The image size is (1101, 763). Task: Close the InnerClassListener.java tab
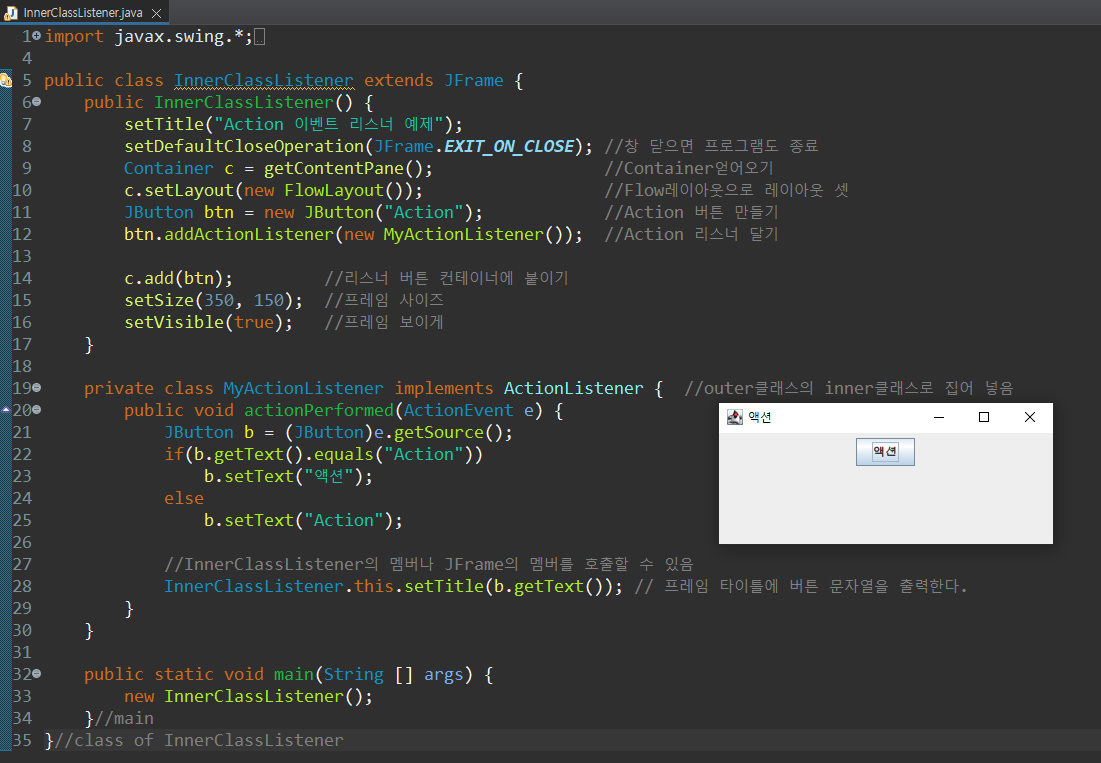[x=157, y=13]
